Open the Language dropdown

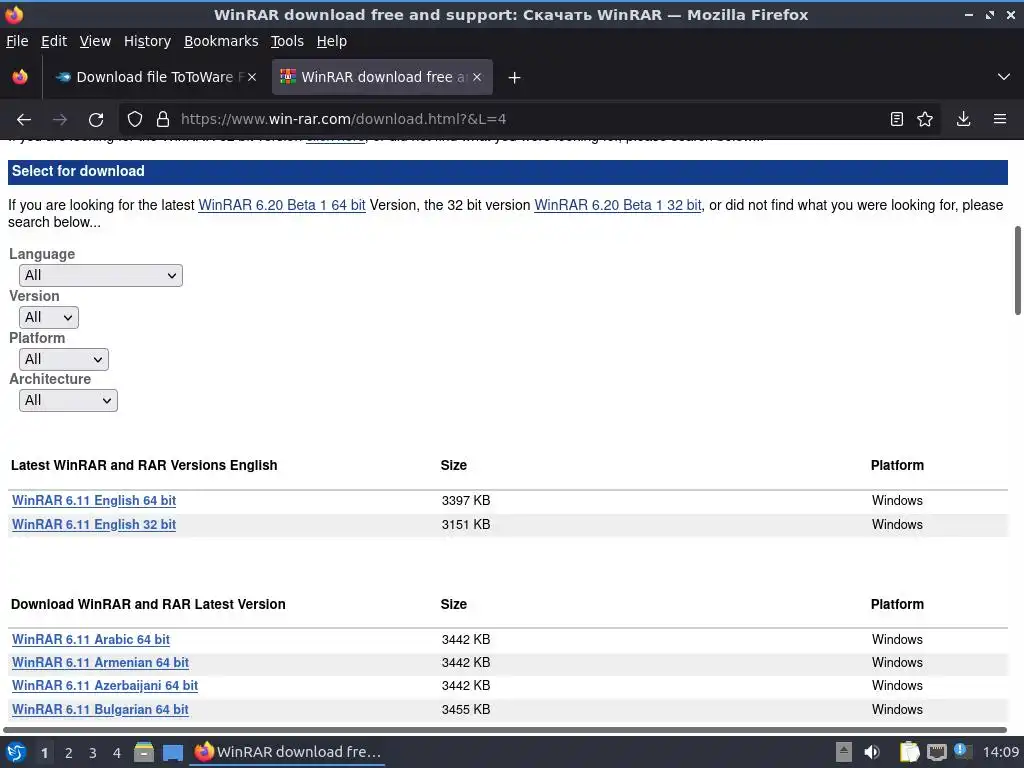click(101, 276)
